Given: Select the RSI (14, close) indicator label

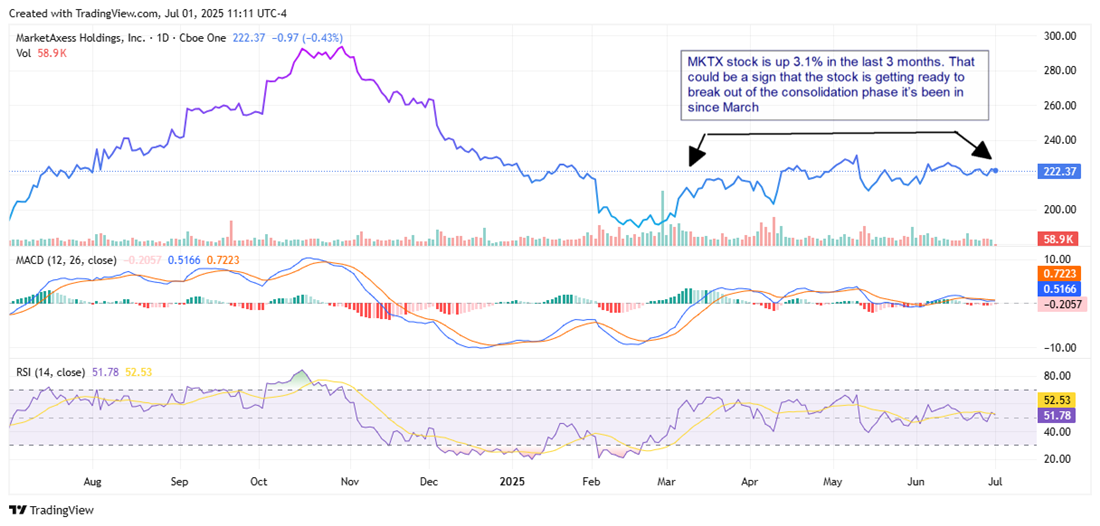Looking at the screenshot, I should tap(50, 372).
